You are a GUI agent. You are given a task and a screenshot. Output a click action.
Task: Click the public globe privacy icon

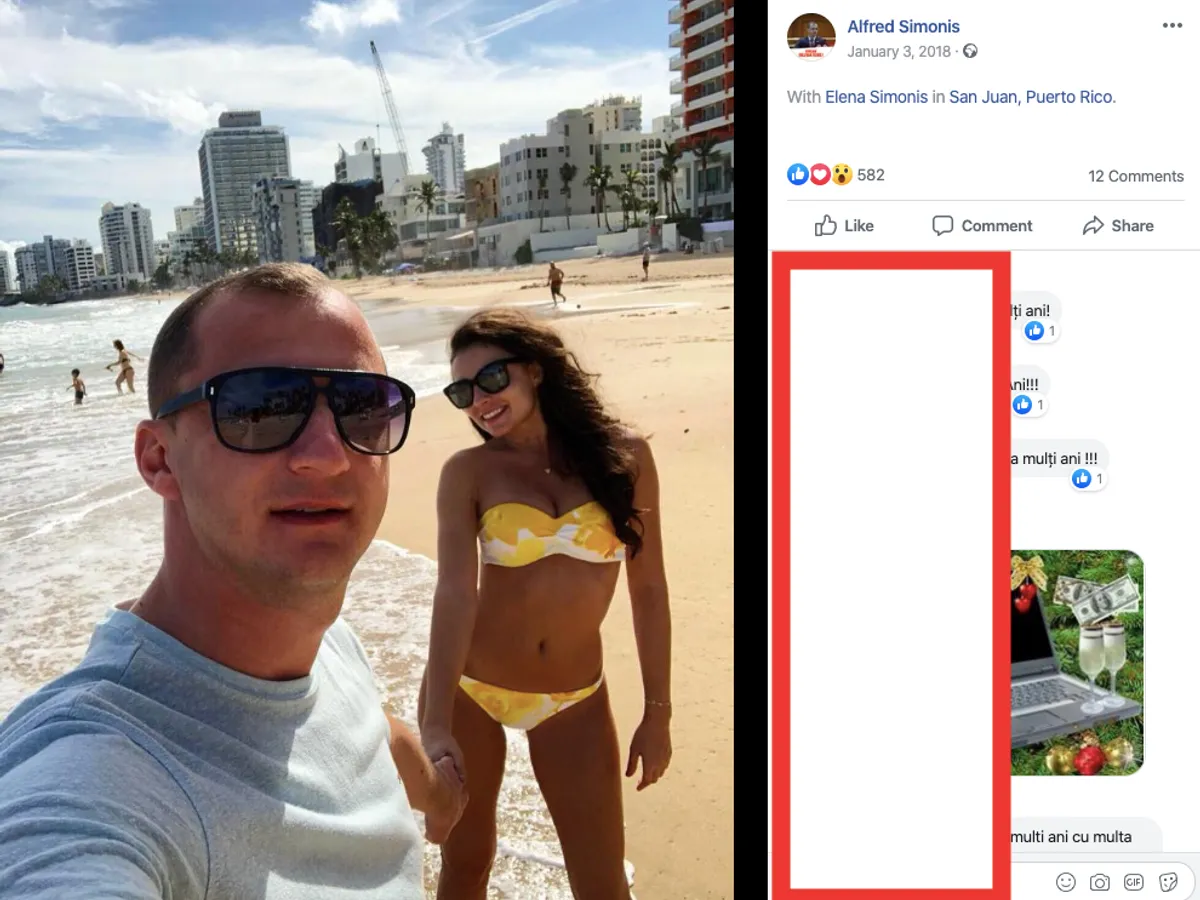click(x=970, y=51)
